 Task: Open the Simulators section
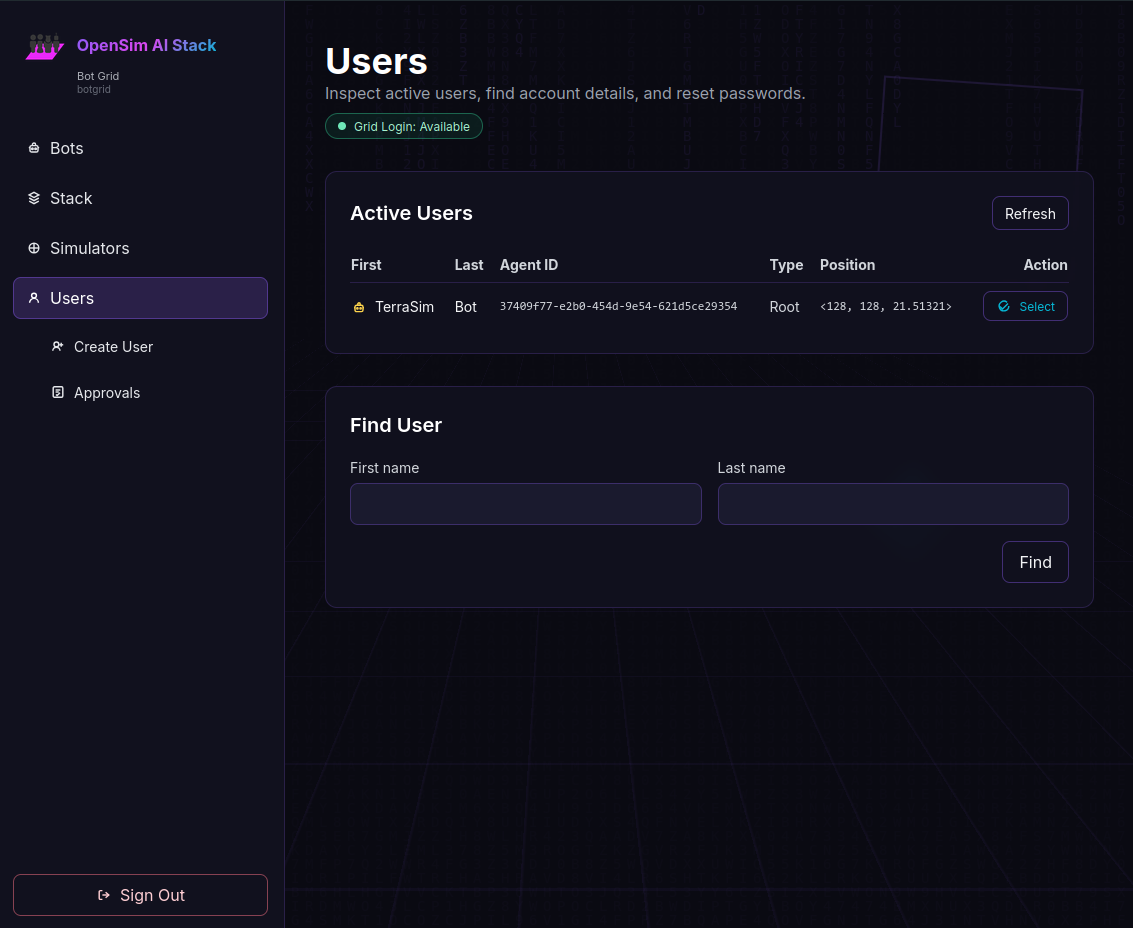pyautogui.click(x=140, y=248)
